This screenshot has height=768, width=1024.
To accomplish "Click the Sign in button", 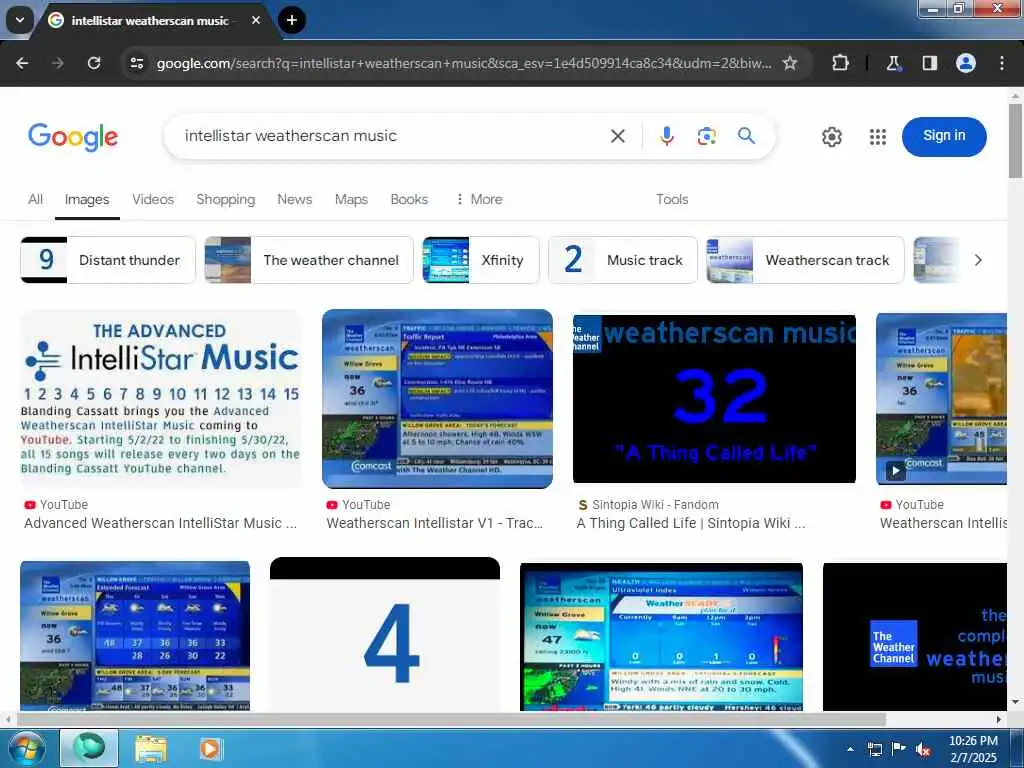I will pyautogui.click(x=944, y=136).
